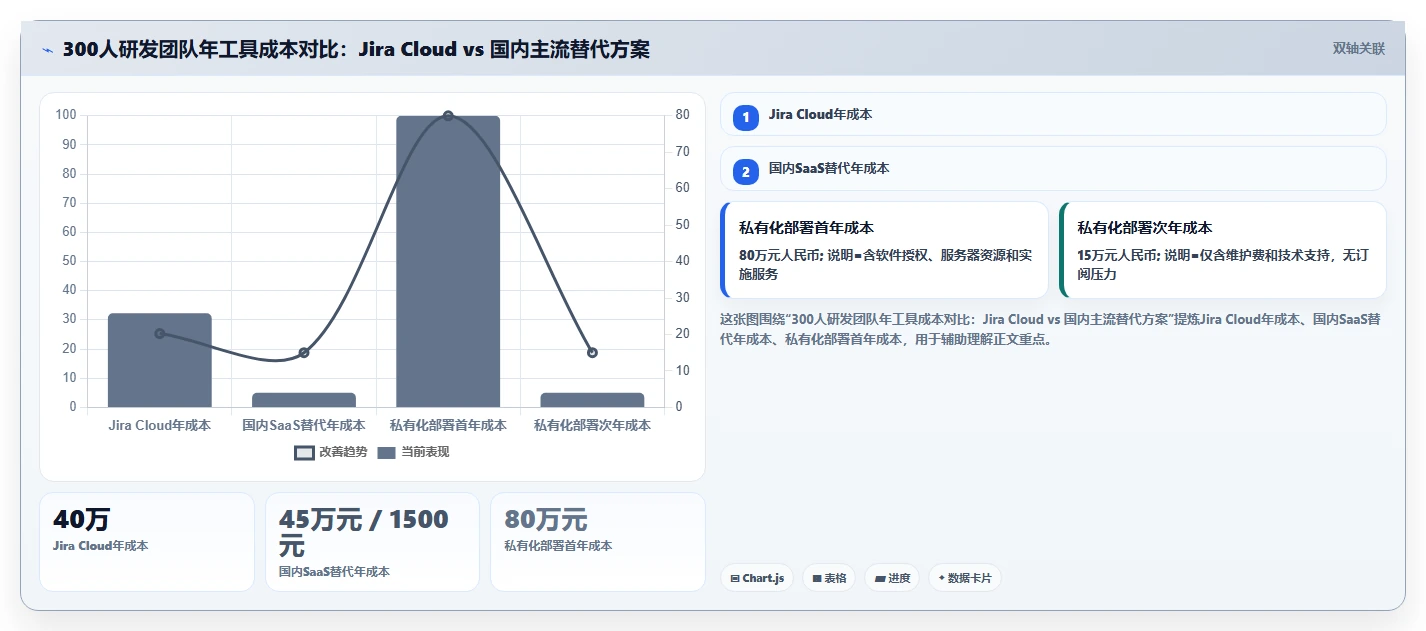Screen dimensions: 1426x631
Task: Select the 进度 tag
Action: (892, 578)
